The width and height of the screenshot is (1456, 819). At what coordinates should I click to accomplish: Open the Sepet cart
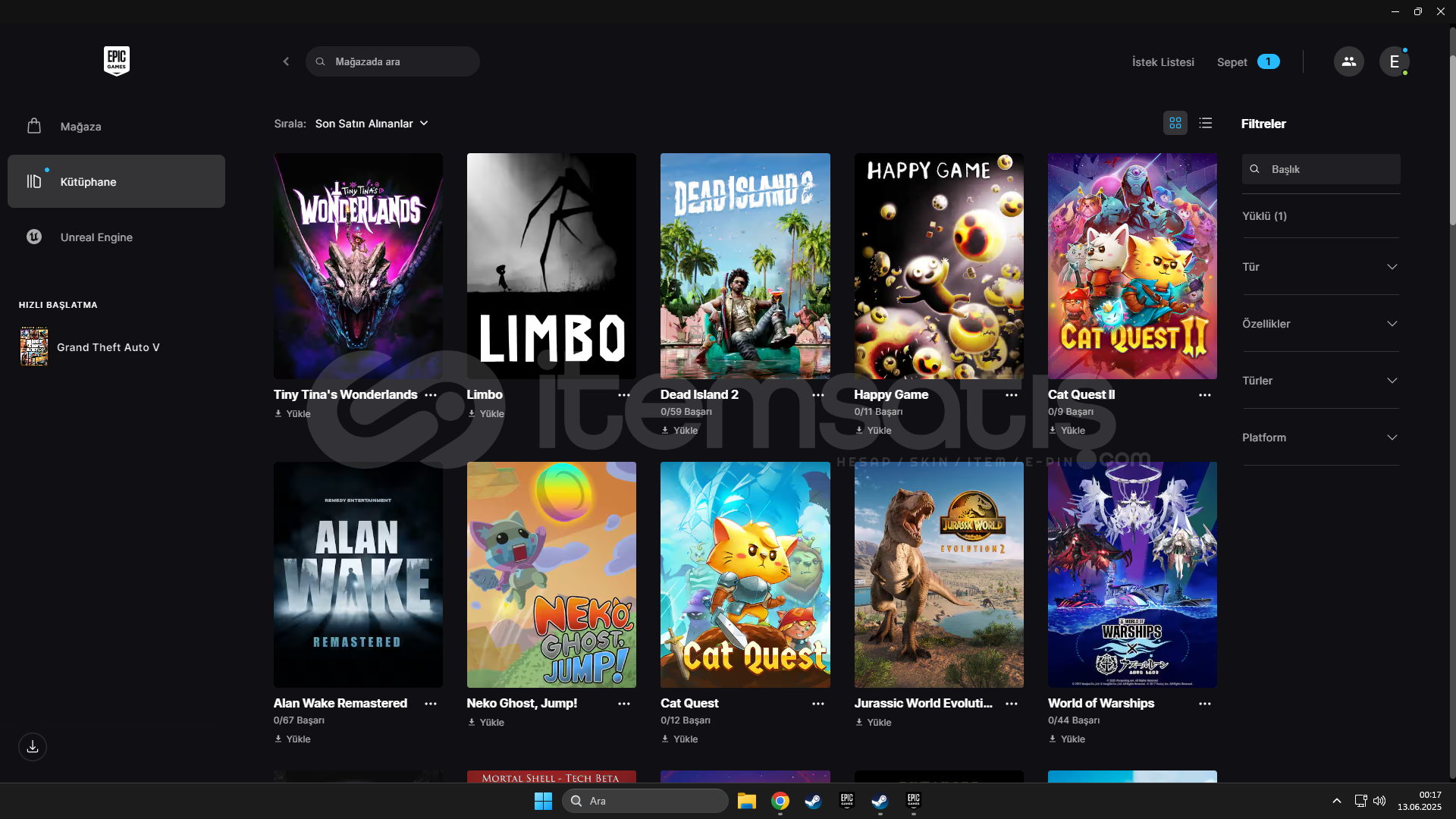1247,62
